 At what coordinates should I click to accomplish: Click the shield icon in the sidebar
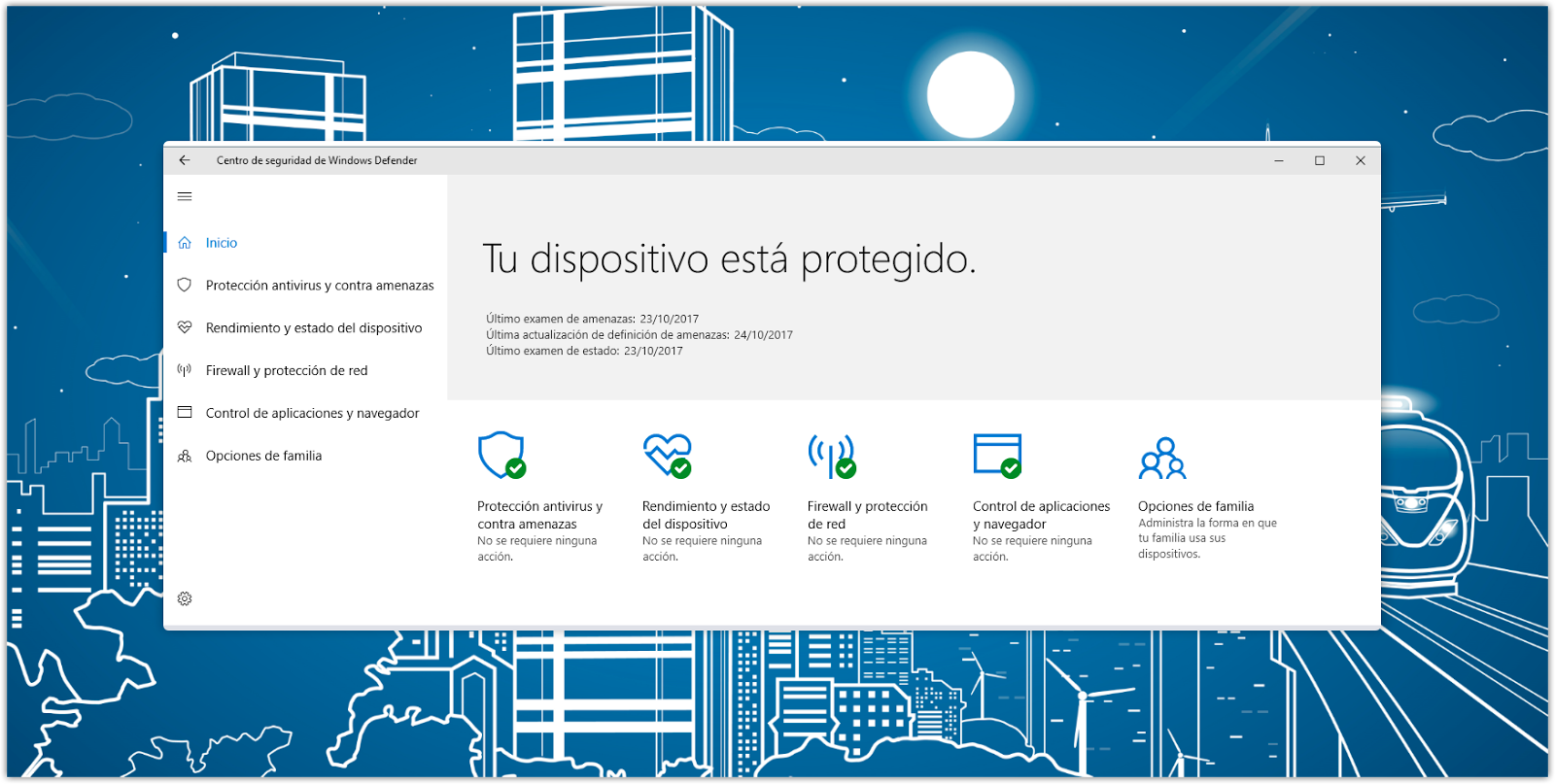(x=185, y=286)
